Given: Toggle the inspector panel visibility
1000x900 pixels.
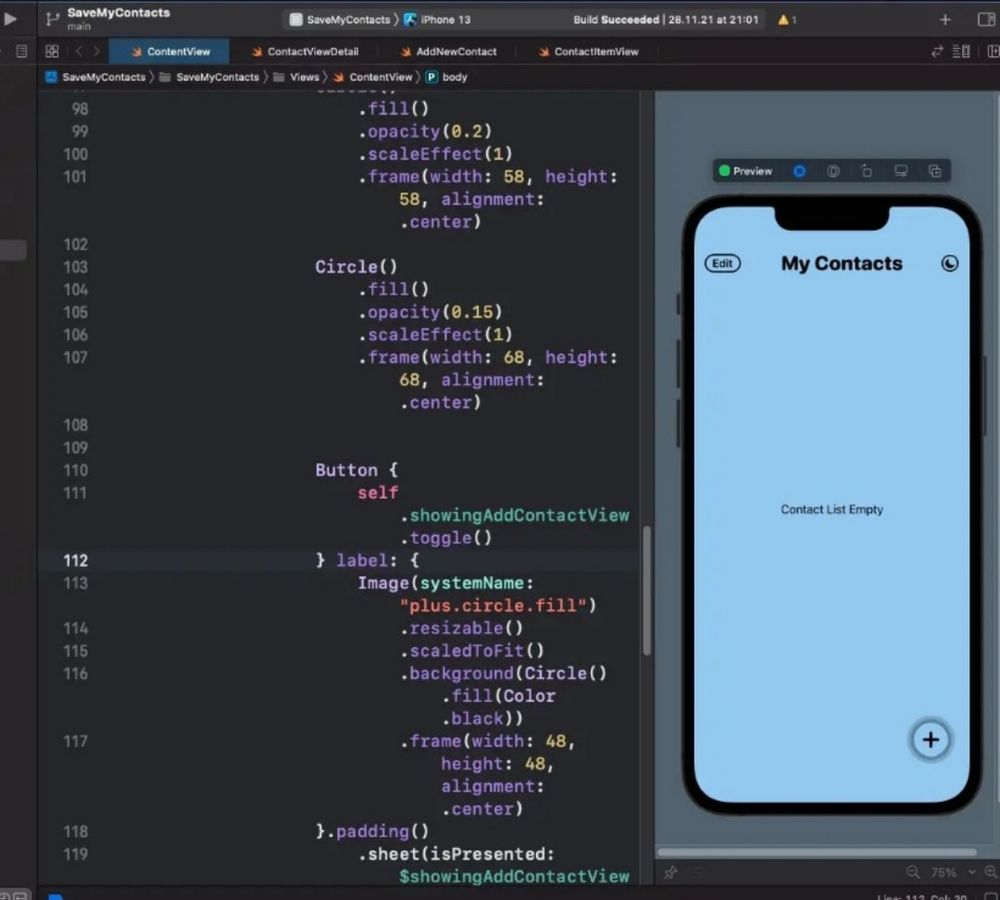Looking at the screenshot, I should tap(985, 20).
